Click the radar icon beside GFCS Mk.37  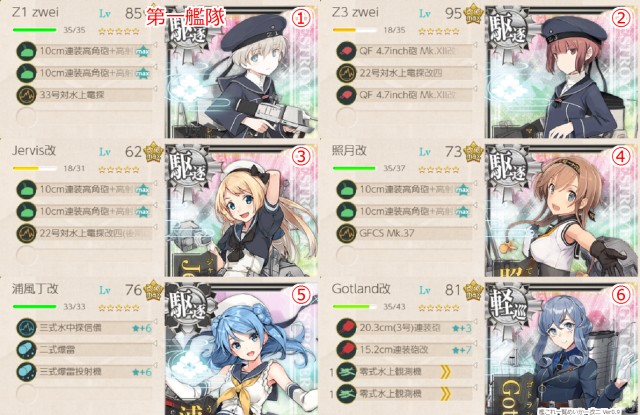pos(346,233)
